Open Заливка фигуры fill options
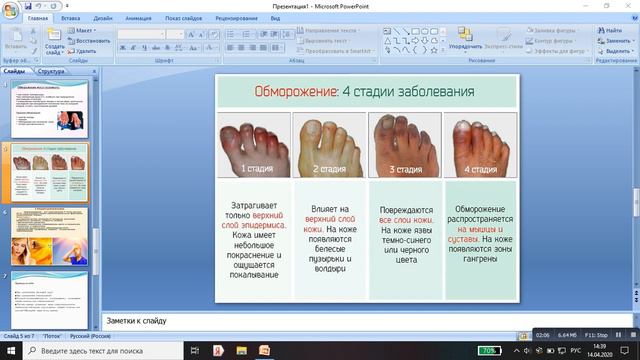 (x=552, y=30)
